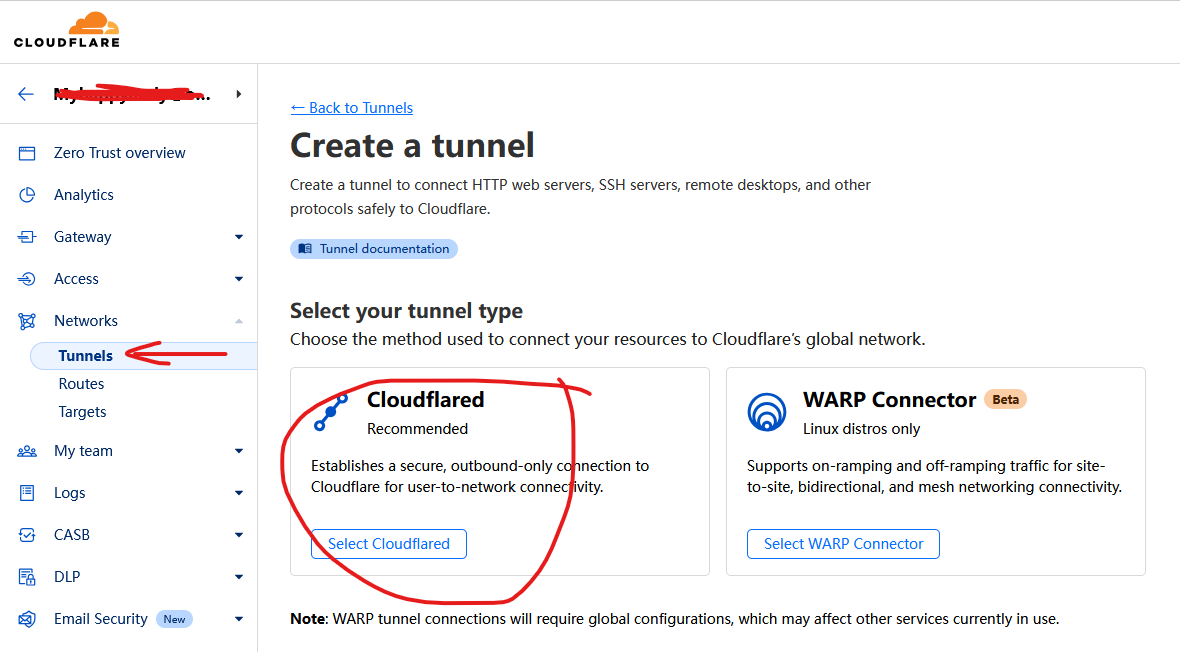
Task: Click the 'Linux distros only' text
Action: pos(862,429)
